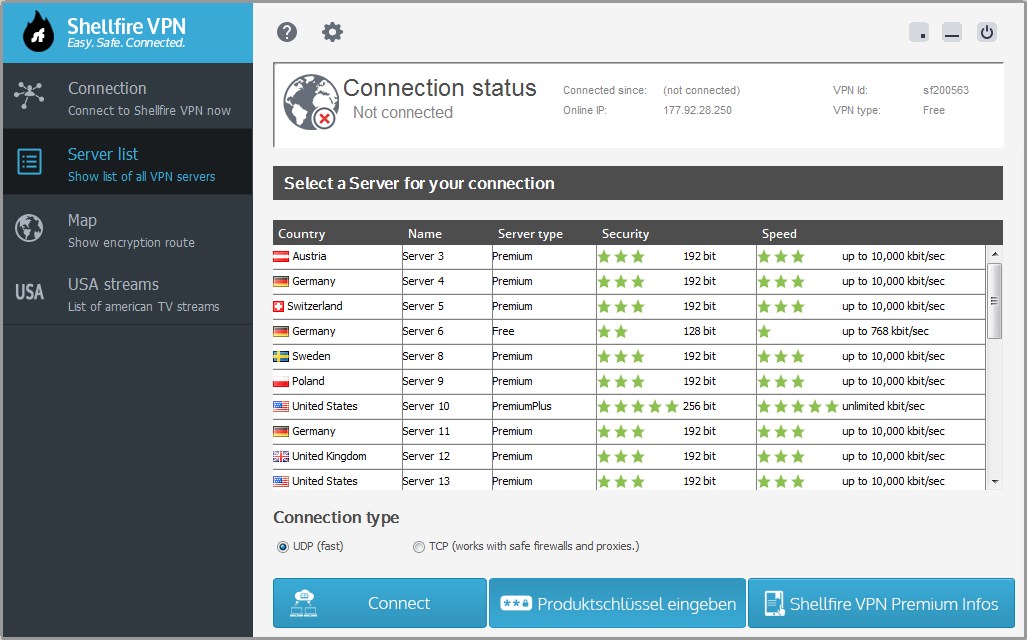
Task: Select the Sweden Server 8 row
Action: point(629,356)
